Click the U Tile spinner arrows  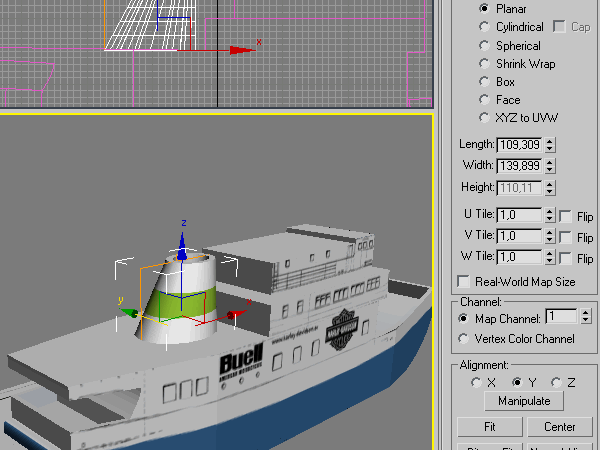550,215
